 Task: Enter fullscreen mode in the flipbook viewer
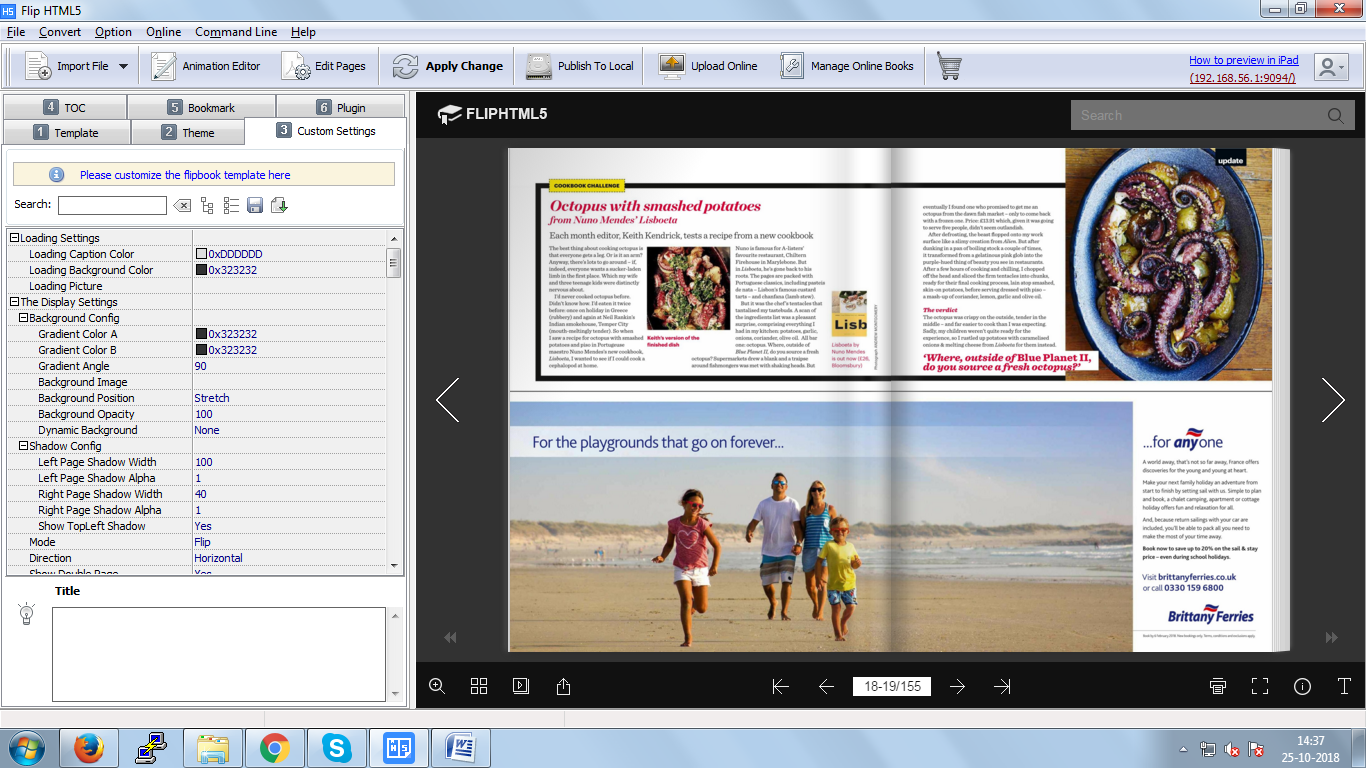(x=1259, y=687)
